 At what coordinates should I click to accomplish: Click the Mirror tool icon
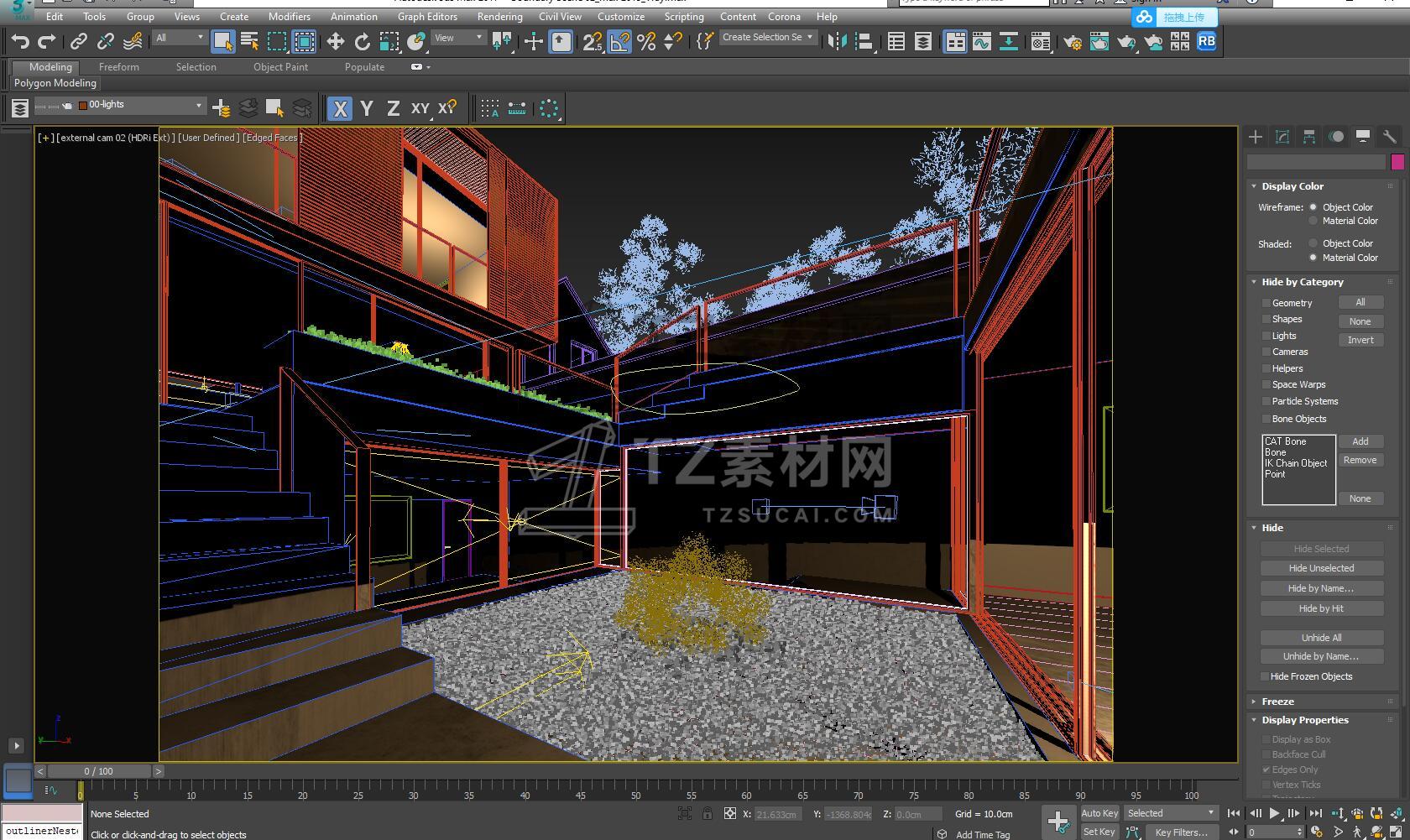click(837, 41)
